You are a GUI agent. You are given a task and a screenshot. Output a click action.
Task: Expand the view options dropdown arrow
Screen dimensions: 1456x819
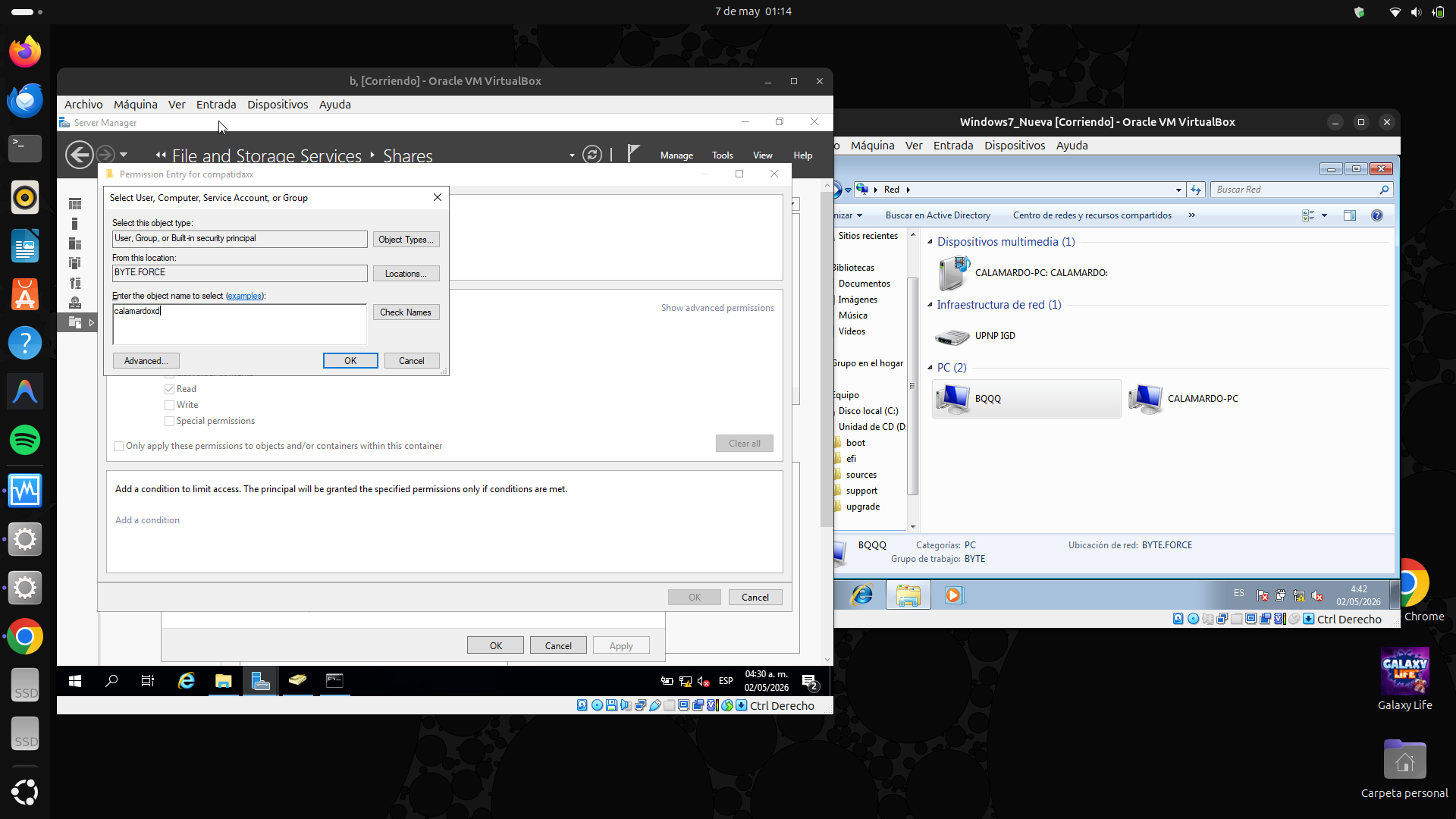(1325, 215)
